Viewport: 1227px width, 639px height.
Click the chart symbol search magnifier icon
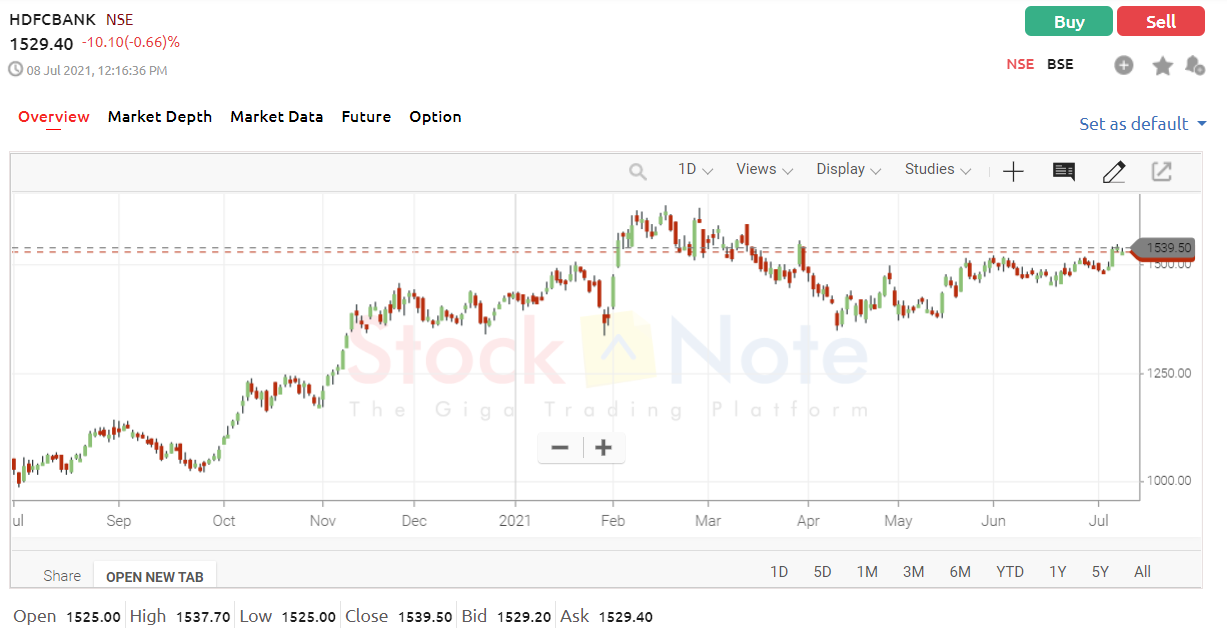tap(638, 172)
